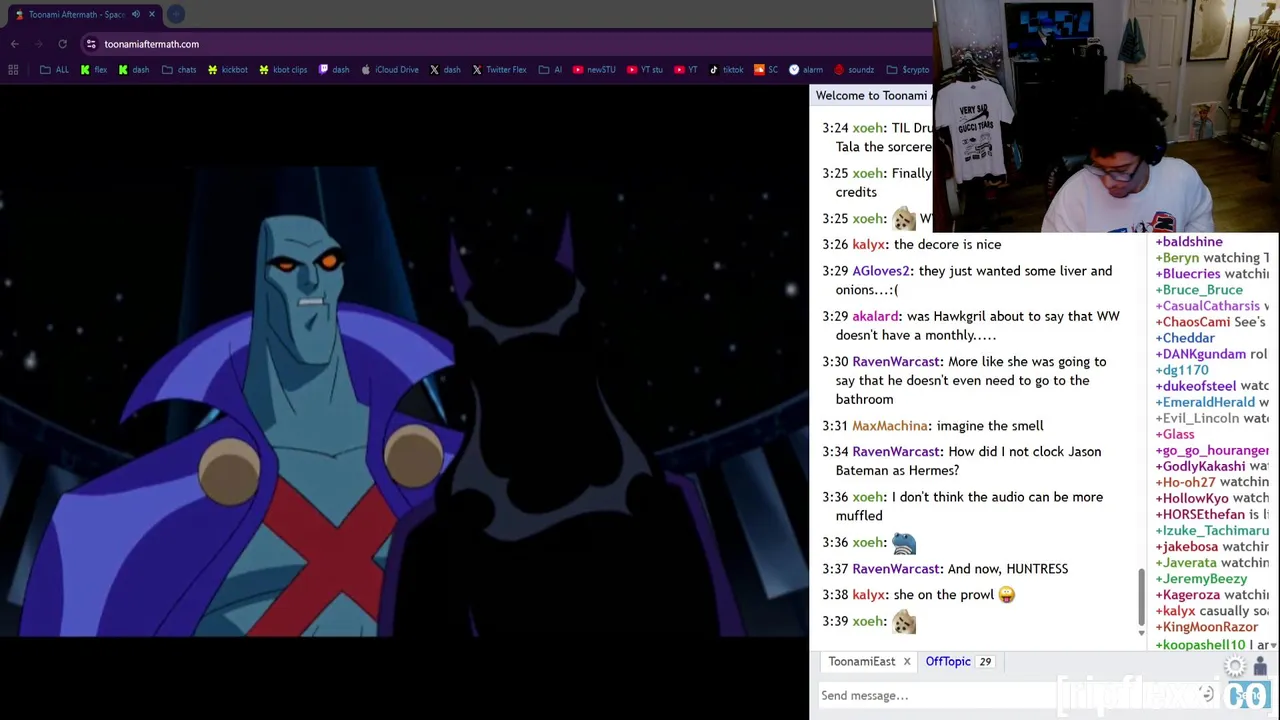Viewport: 1280px width, 720px height.
Task: Open the iCloud Drive bookmark
Action: tap(390, 70)
